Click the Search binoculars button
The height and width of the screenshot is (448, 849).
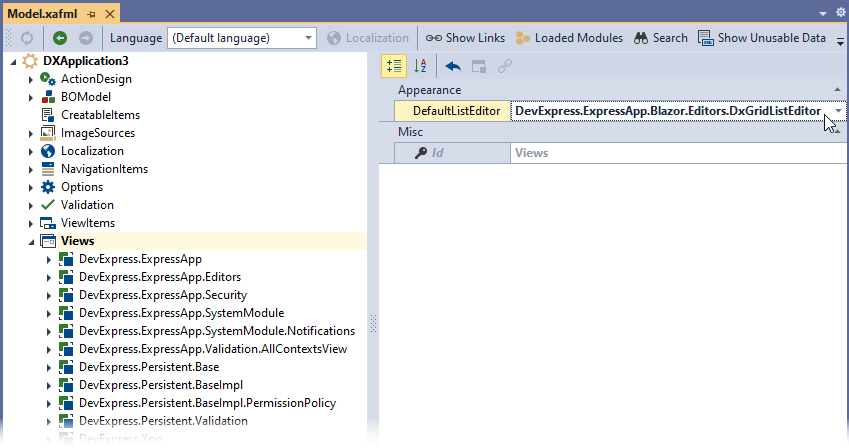pos(661,38)
